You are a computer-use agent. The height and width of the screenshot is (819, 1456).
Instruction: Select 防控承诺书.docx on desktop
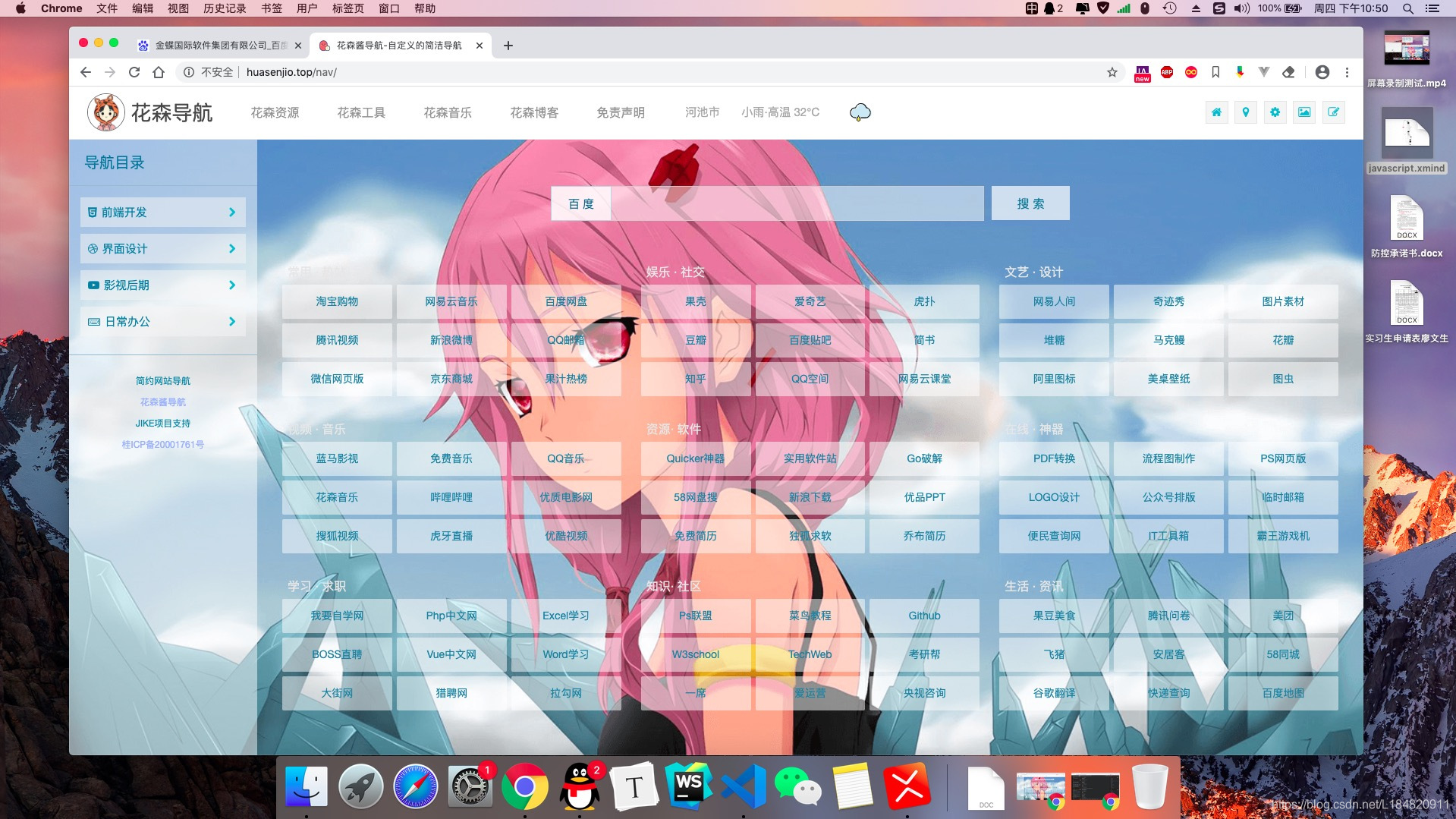pos(1407,226)
